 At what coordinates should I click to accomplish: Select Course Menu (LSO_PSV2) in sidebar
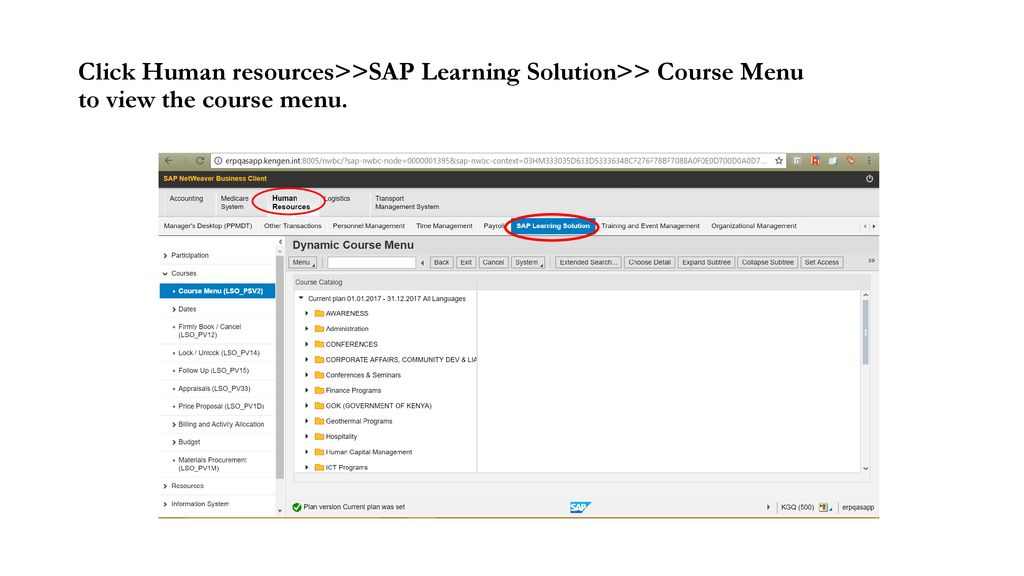pos(217,291)
